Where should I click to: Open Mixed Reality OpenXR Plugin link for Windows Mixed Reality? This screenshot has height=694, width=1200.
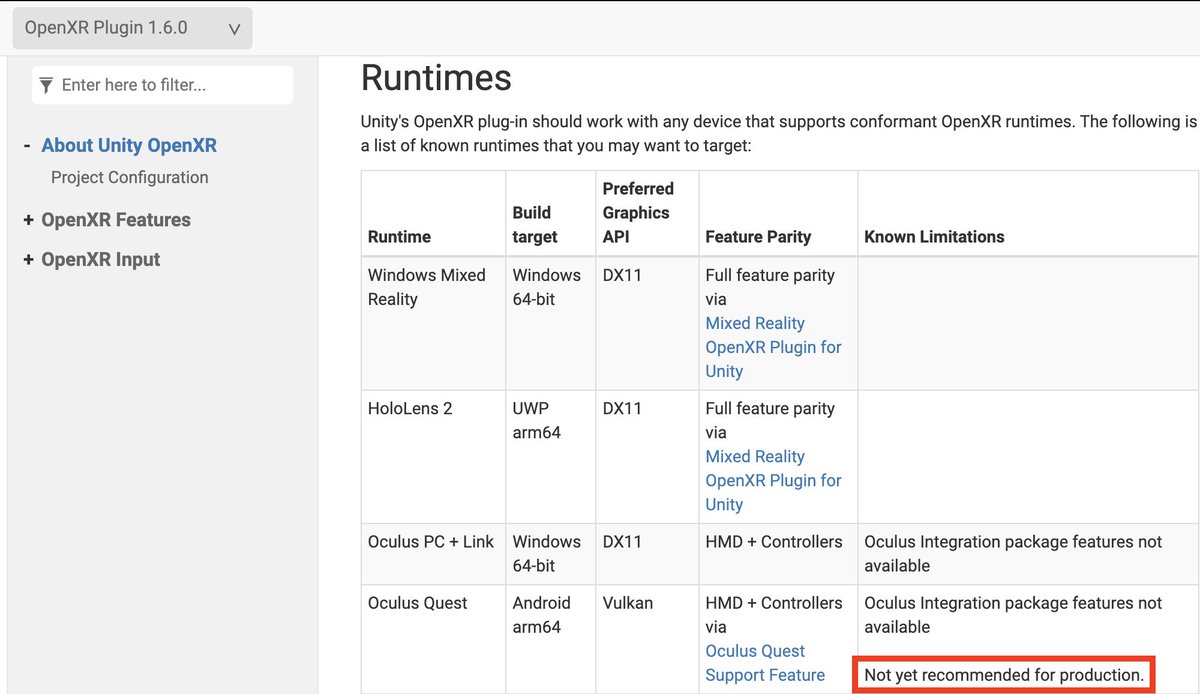click(773, 347)
